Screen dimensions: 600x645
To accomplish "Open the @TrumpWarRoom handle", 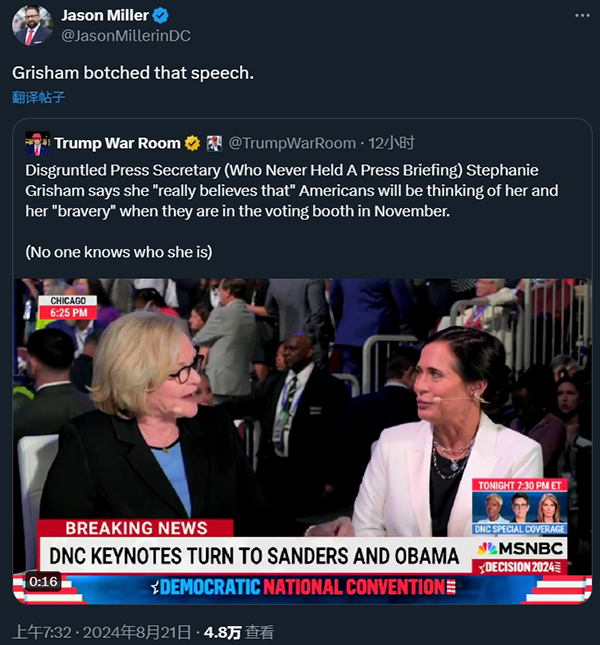I will 292,143.
